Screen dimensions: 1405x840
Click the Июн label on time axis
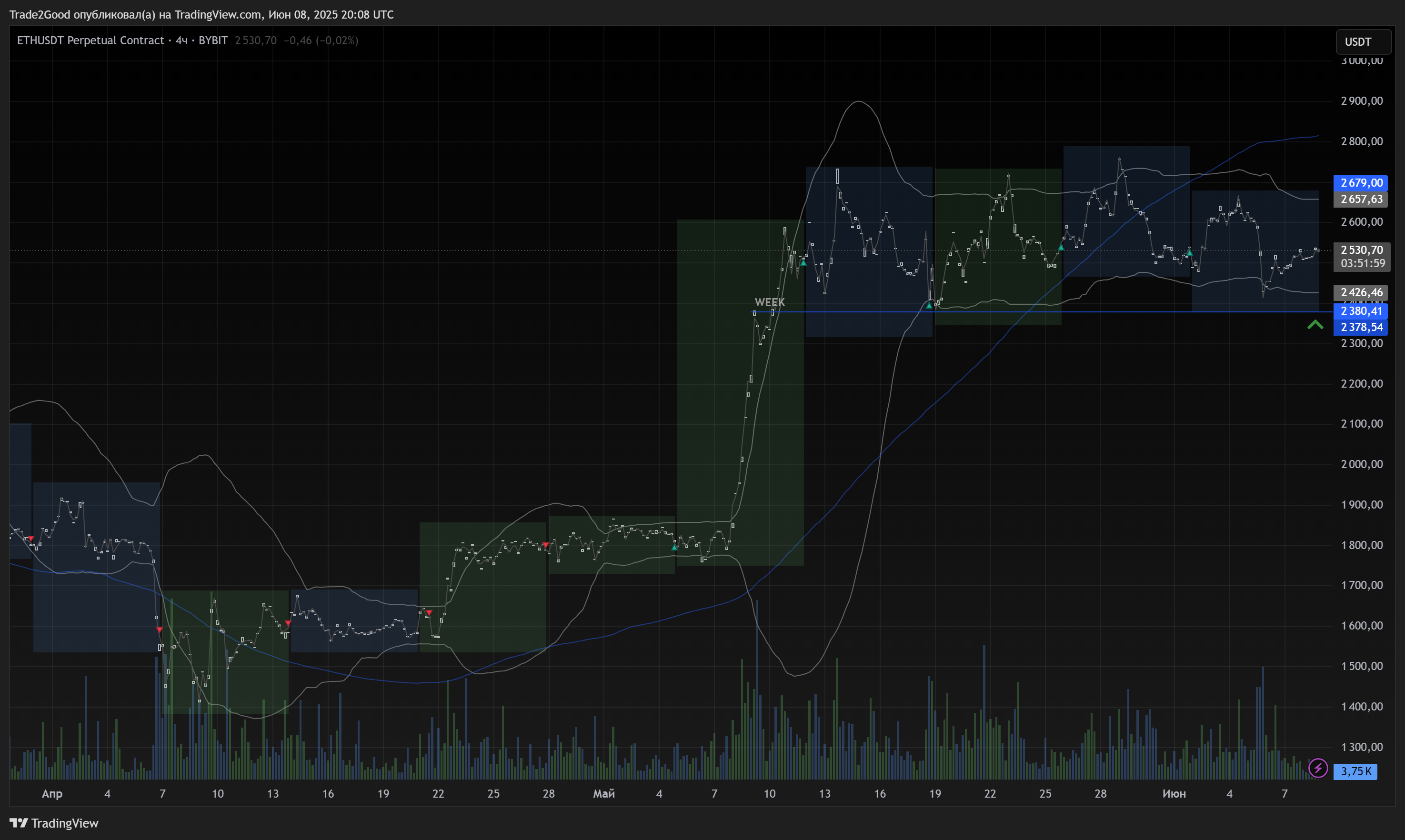pyautogui.click(x=1174, y=794)
